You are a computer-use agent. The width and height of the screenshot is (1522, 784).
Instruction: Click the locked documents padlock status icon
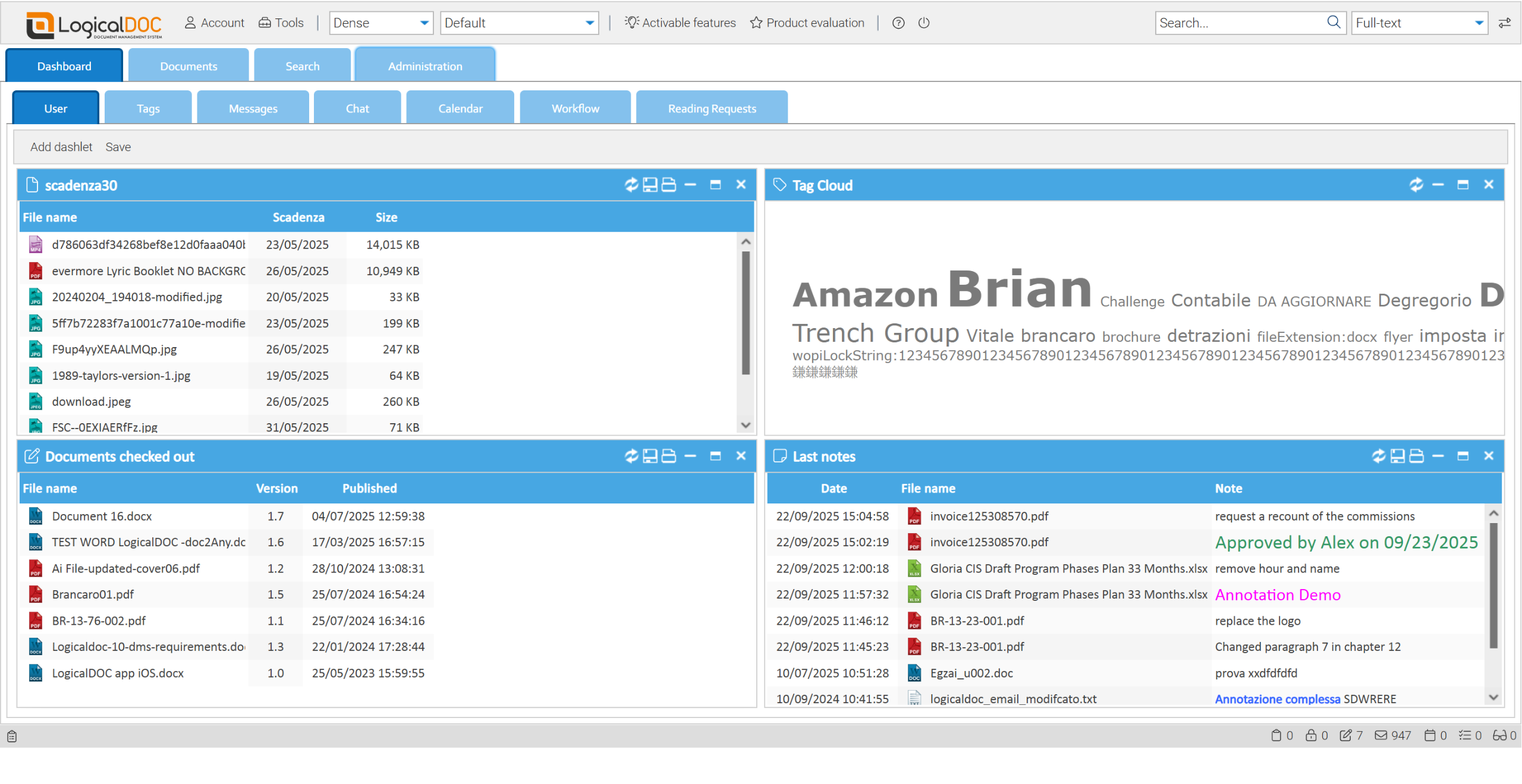tap(1311, 736)
